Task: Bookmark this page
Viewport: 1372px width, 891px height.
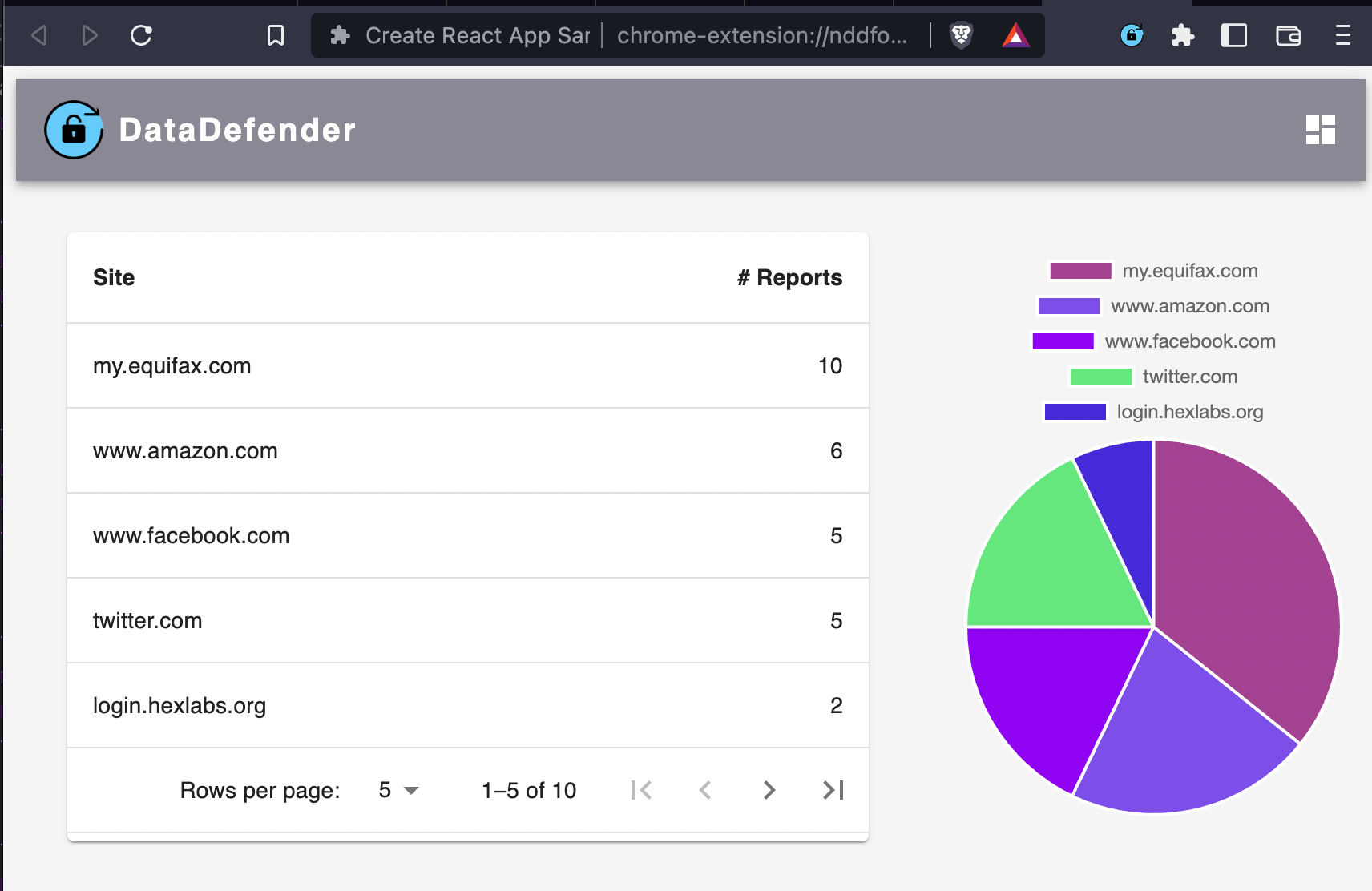Action: click(x=275, y=35)
